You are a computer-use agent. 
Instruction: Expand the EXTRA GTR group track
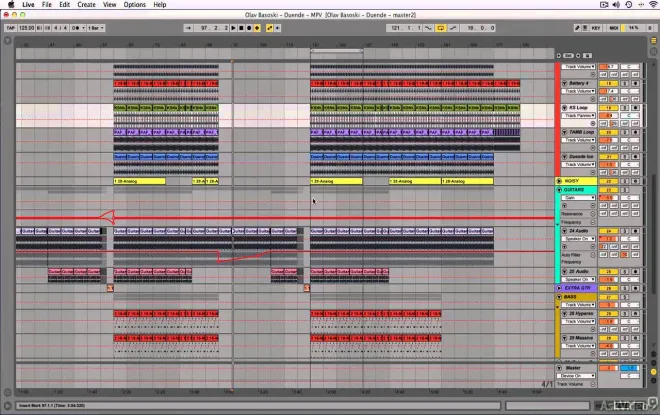[x=559, y=288]
